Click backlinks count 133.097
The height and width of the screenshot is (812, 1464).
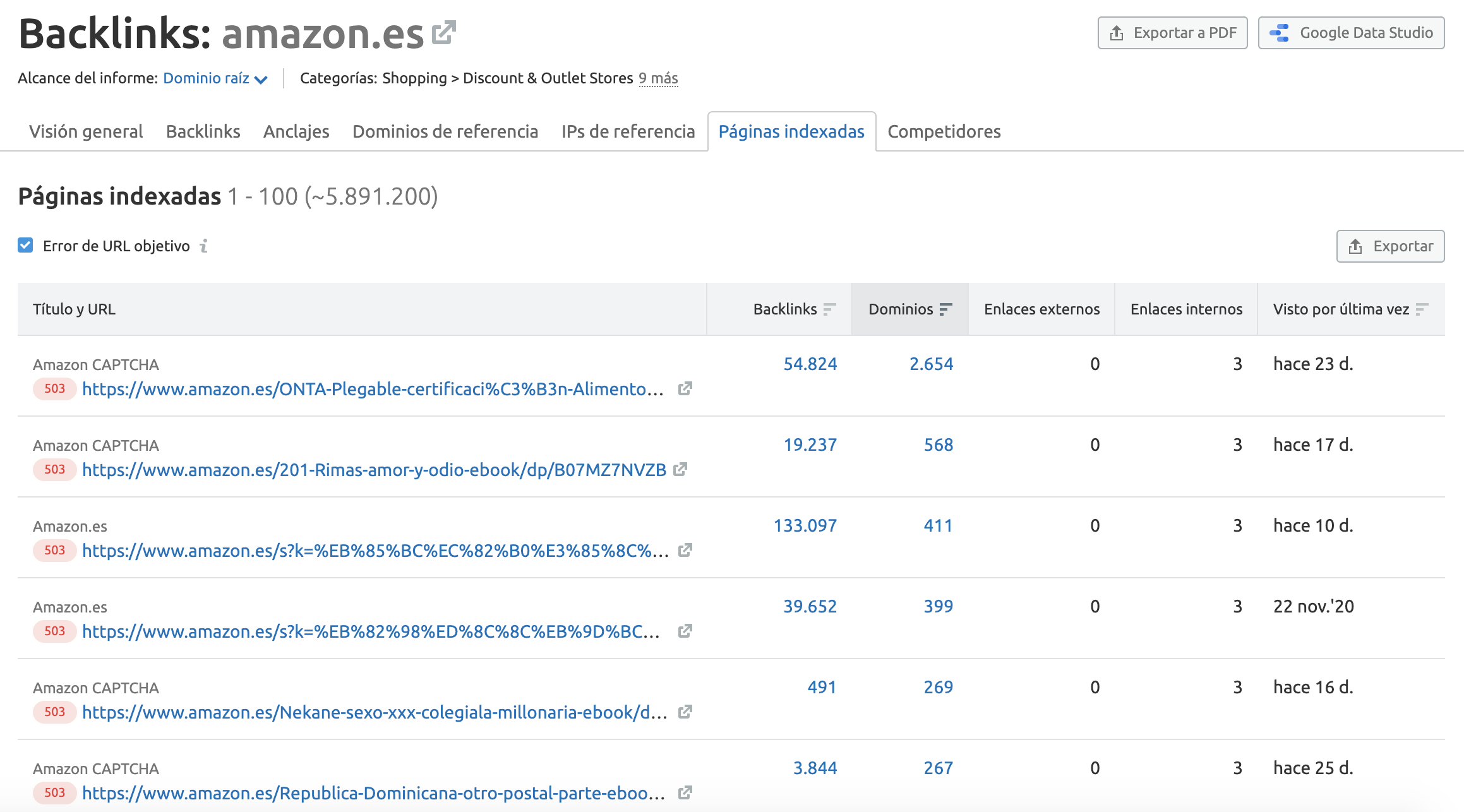pos(805,525)
